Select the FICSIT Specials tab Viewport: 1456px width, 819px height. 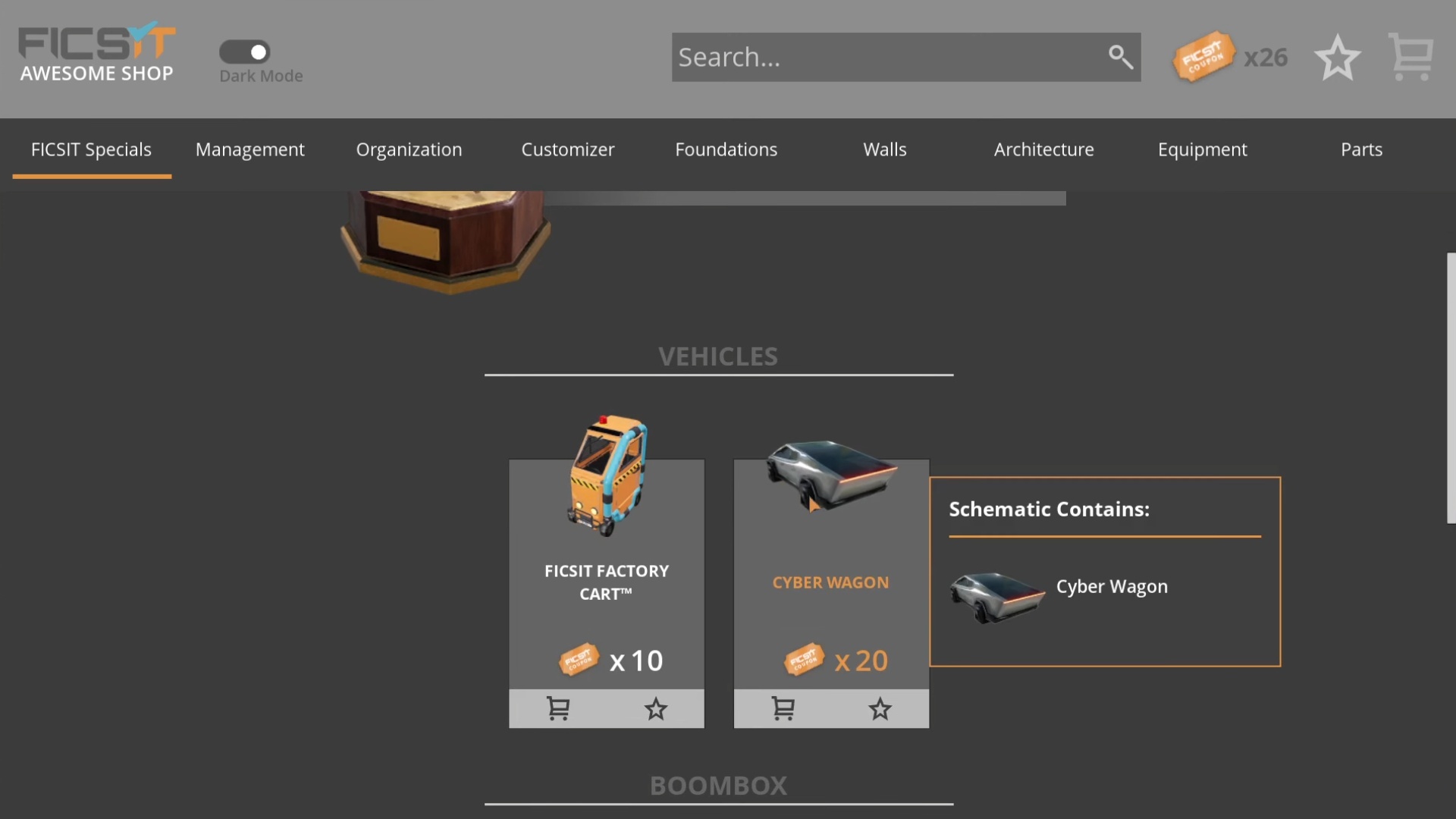click(x=91, y=149)
